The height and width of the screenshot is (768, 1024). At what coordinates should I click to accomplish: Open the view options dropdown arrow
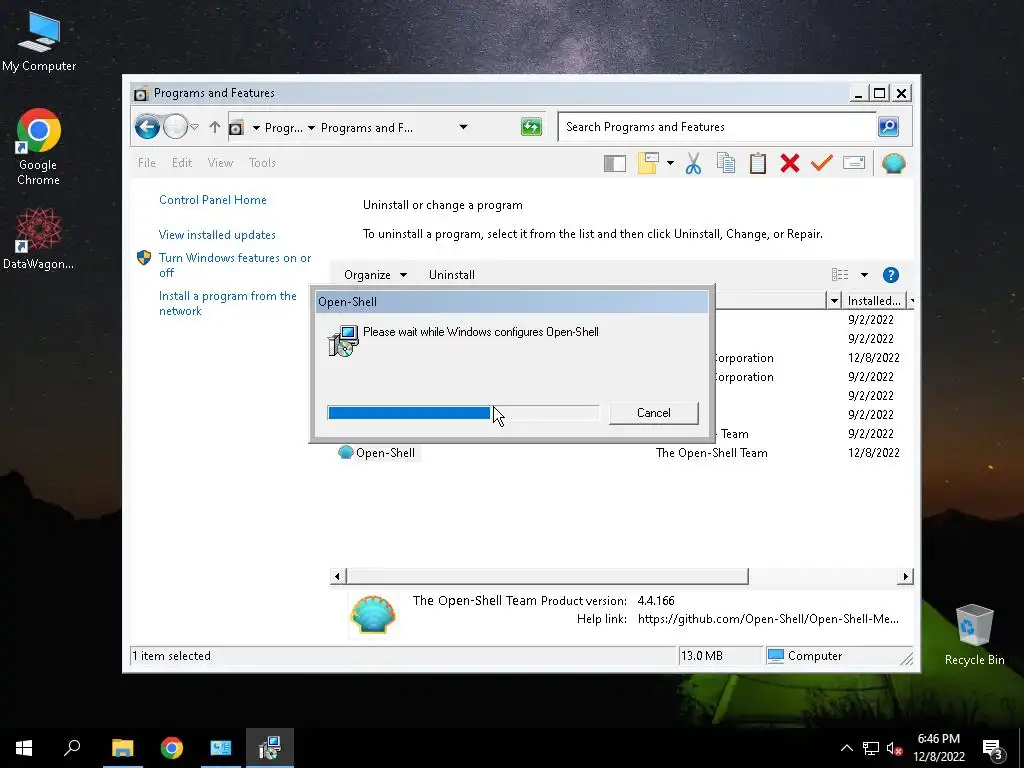tap(864, 275)
